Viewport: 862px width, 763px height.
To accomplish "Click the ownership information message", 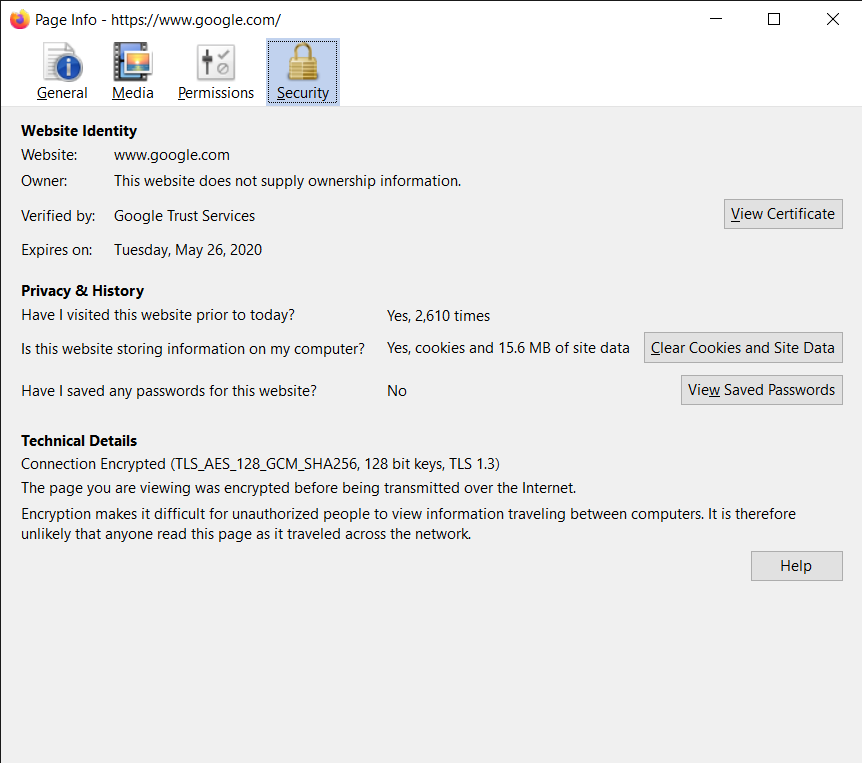I will click(288, 181).
